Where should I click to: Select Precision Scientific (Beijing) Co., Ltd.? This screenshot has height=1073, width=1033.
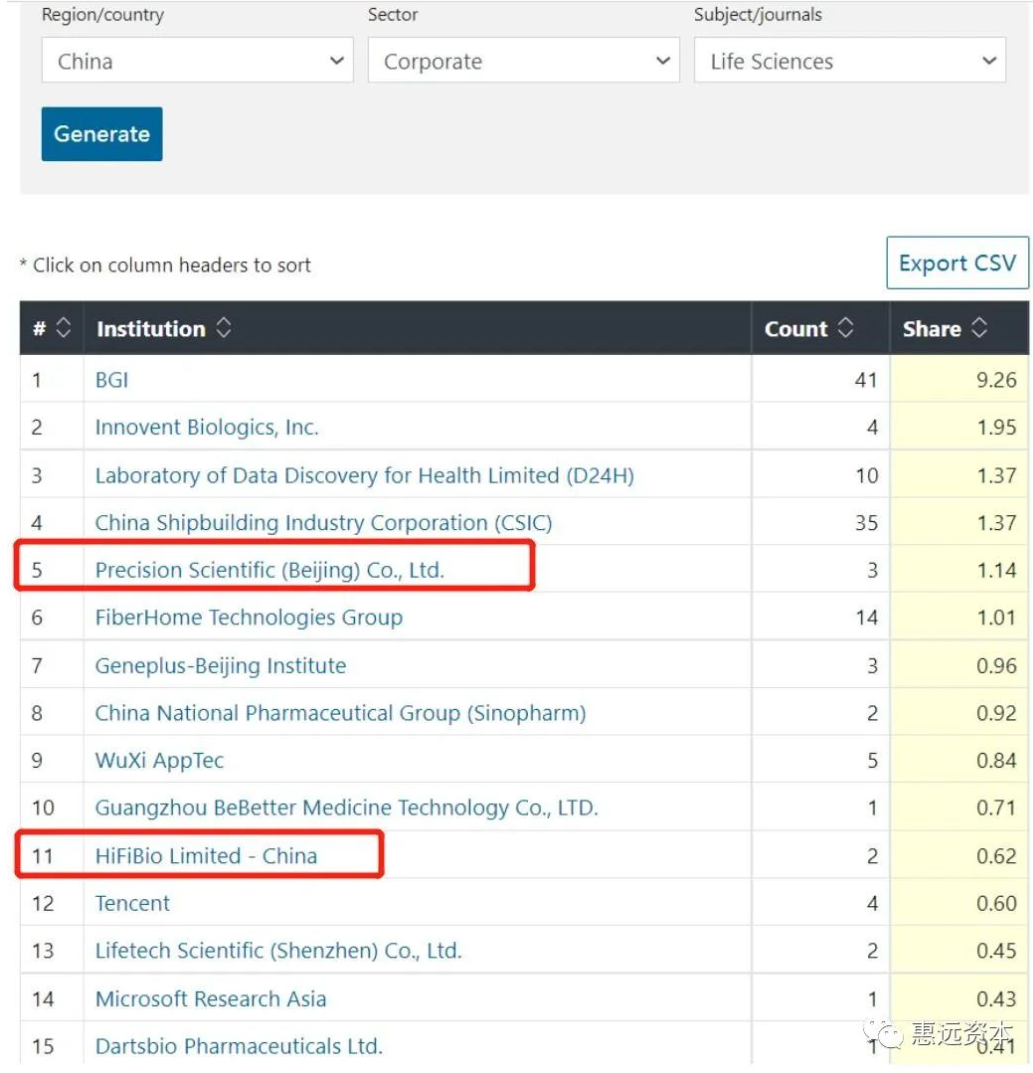[270, 570]
